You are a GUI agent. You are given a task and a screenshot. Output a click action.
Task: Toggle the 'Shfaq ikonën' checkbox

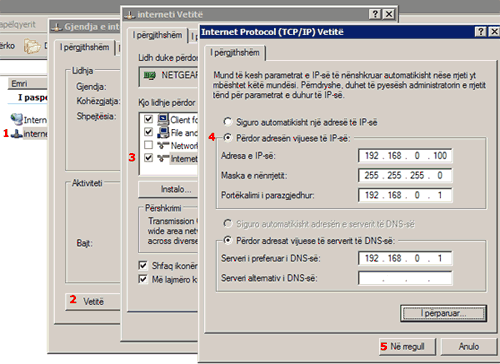point(143,265)
